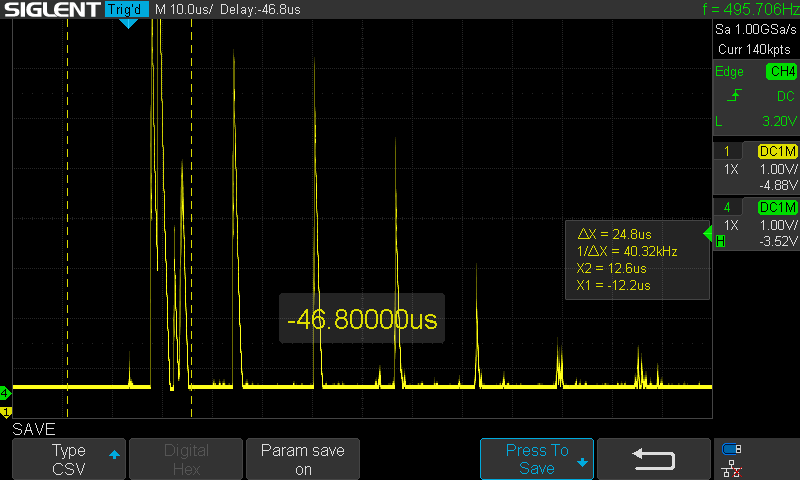Click channel 4 DC1M coupling badge

778,207
